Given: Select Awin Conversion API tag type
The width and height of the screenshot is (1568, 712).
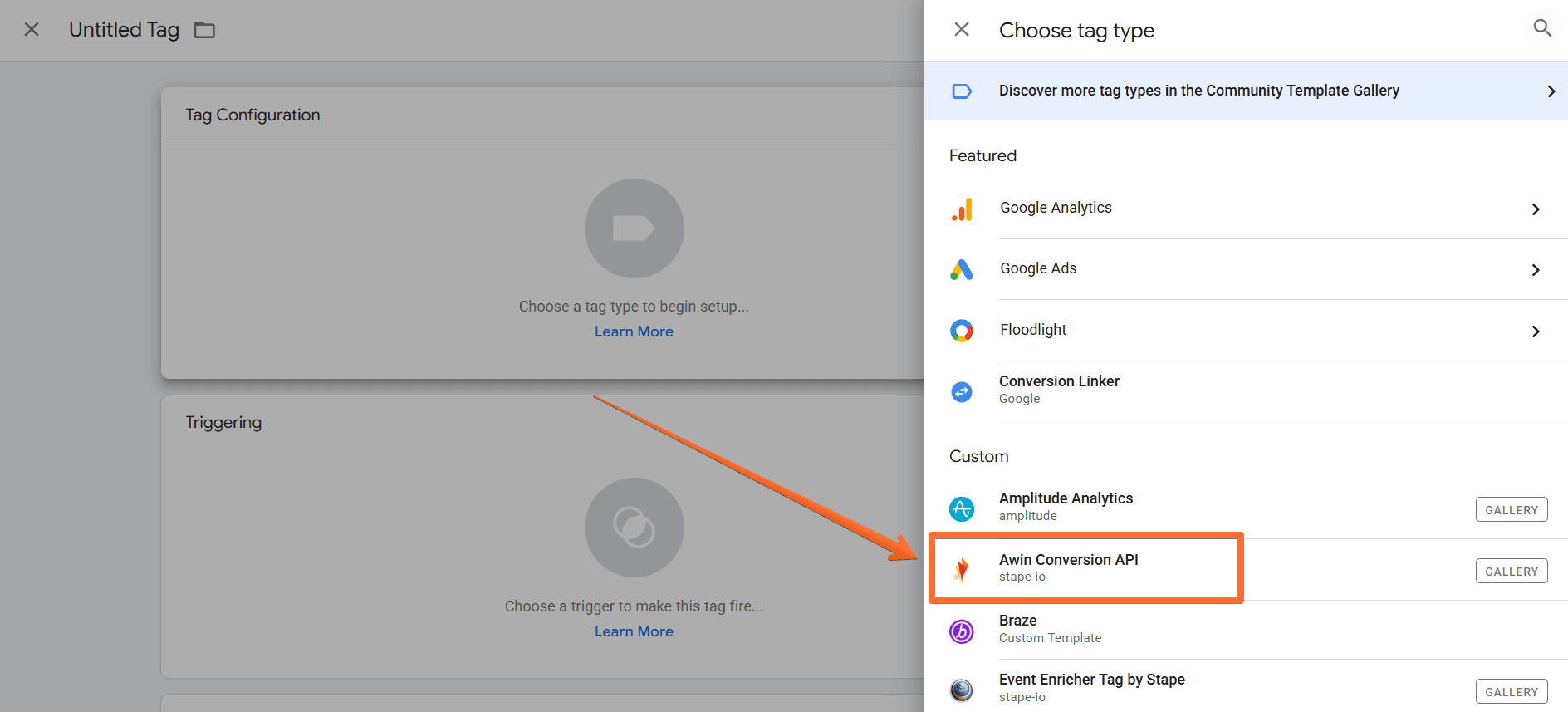Looking at the screenshot, I should (1068, 567).
